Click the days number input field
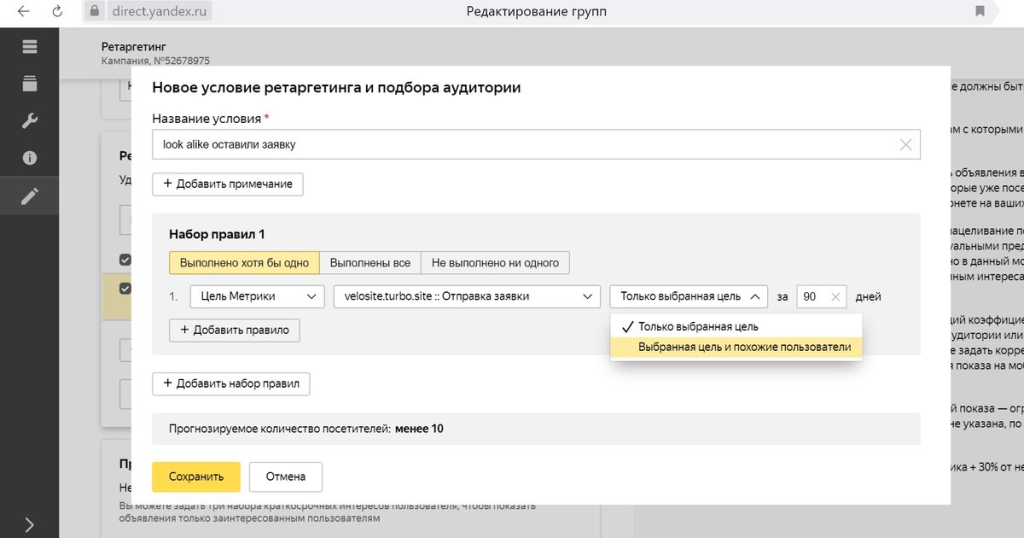The image size is (1024, 538). [x=822, y=296]
